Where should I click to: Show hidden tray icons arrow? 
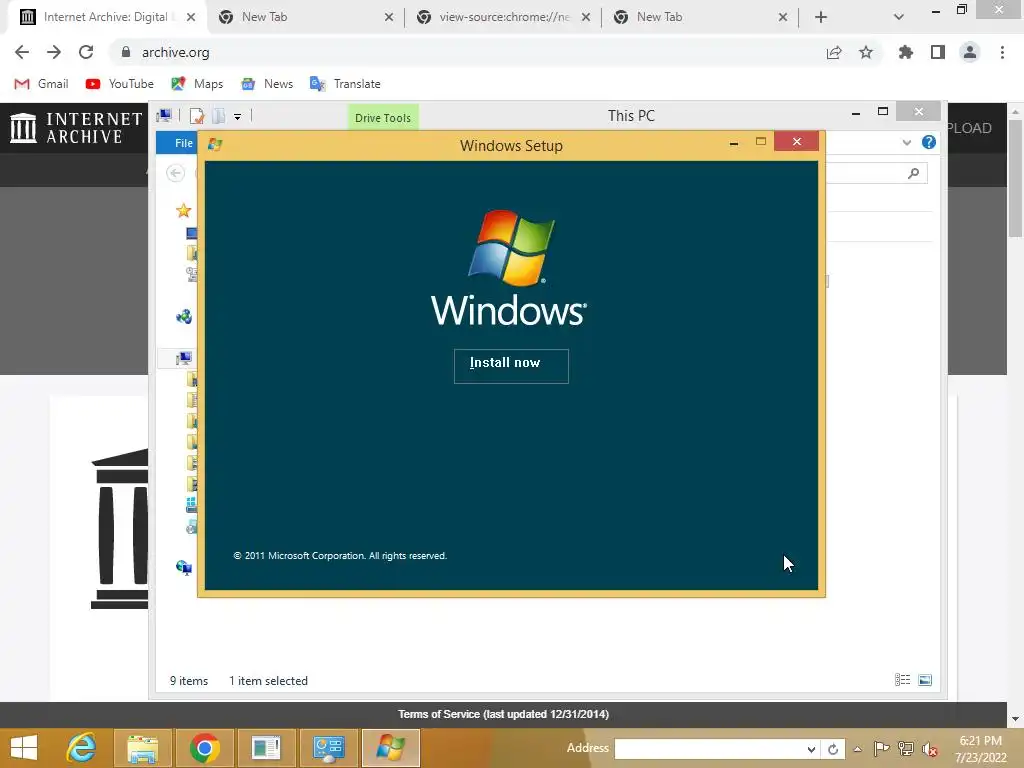[x=857, y=749]
